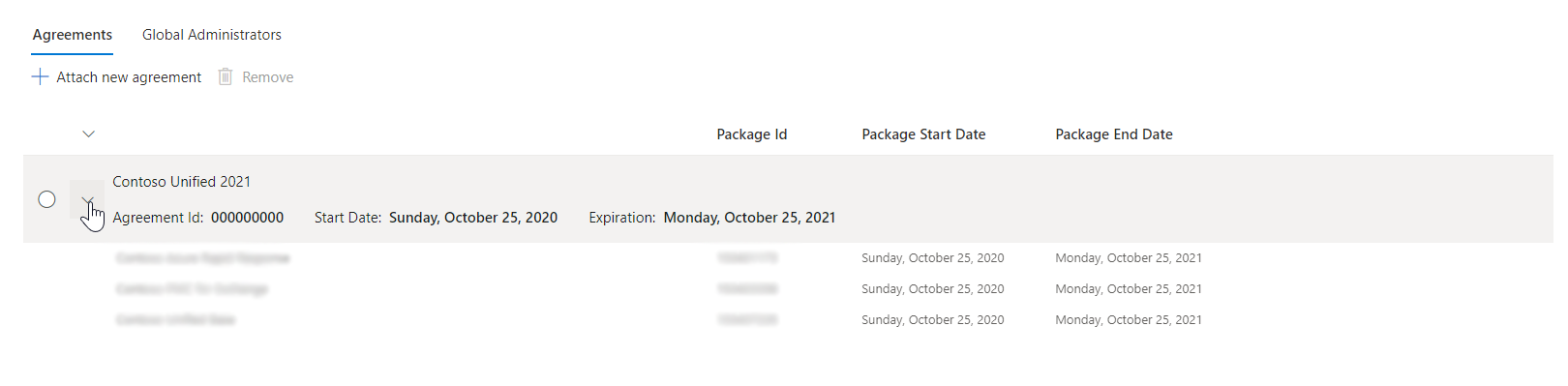This screenshot has height=386, width=1568.
Task: Sort by the Package Start Date column
Action: point(923,134)
